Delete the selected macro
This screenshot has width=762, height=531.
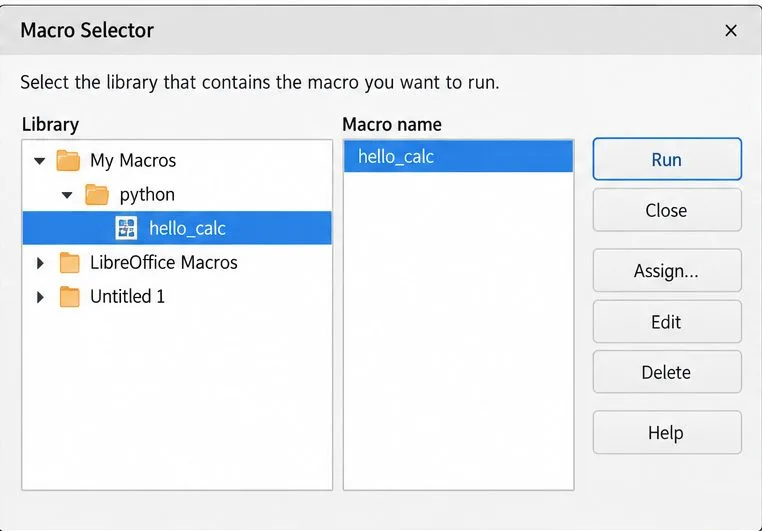(667, 372)
